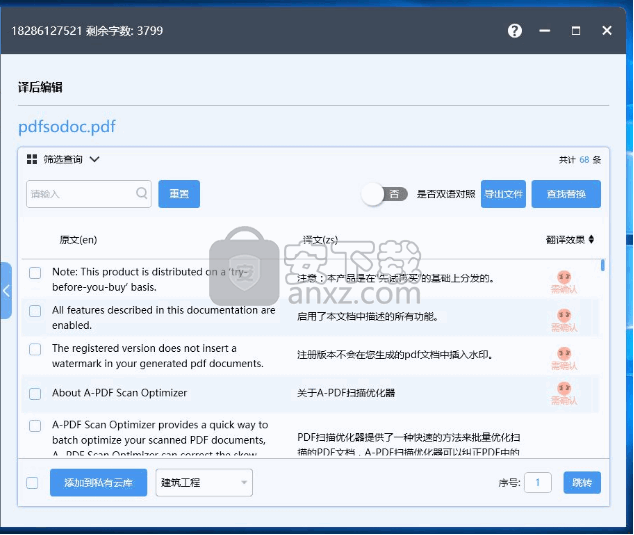The image size is (634, 535).
Task: Click the 原文(en) column header
Action: pos(78,240)
